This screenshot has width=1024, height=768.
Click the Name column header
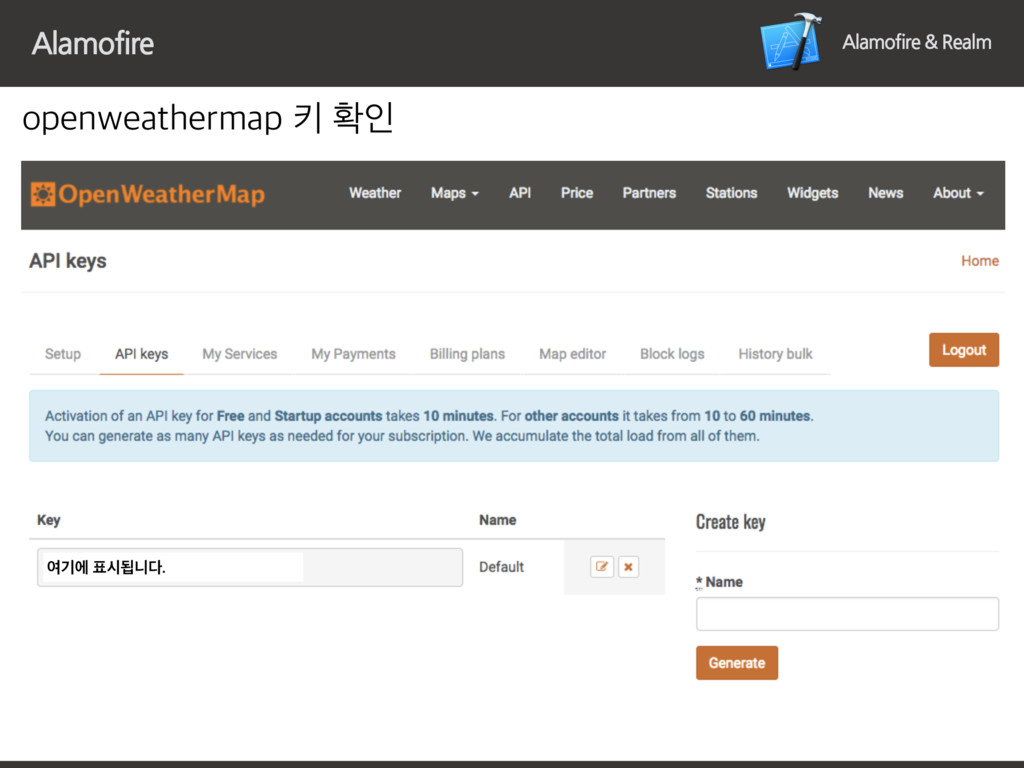click(x=498, y=520)
